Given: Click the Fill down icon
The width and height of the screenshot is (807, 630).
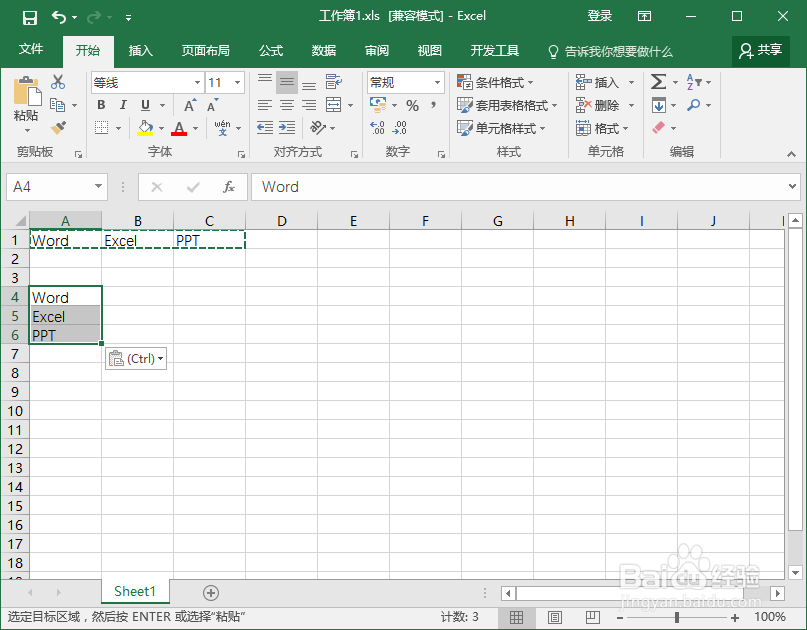Looking at the screenshot, I should pos(659,105).
